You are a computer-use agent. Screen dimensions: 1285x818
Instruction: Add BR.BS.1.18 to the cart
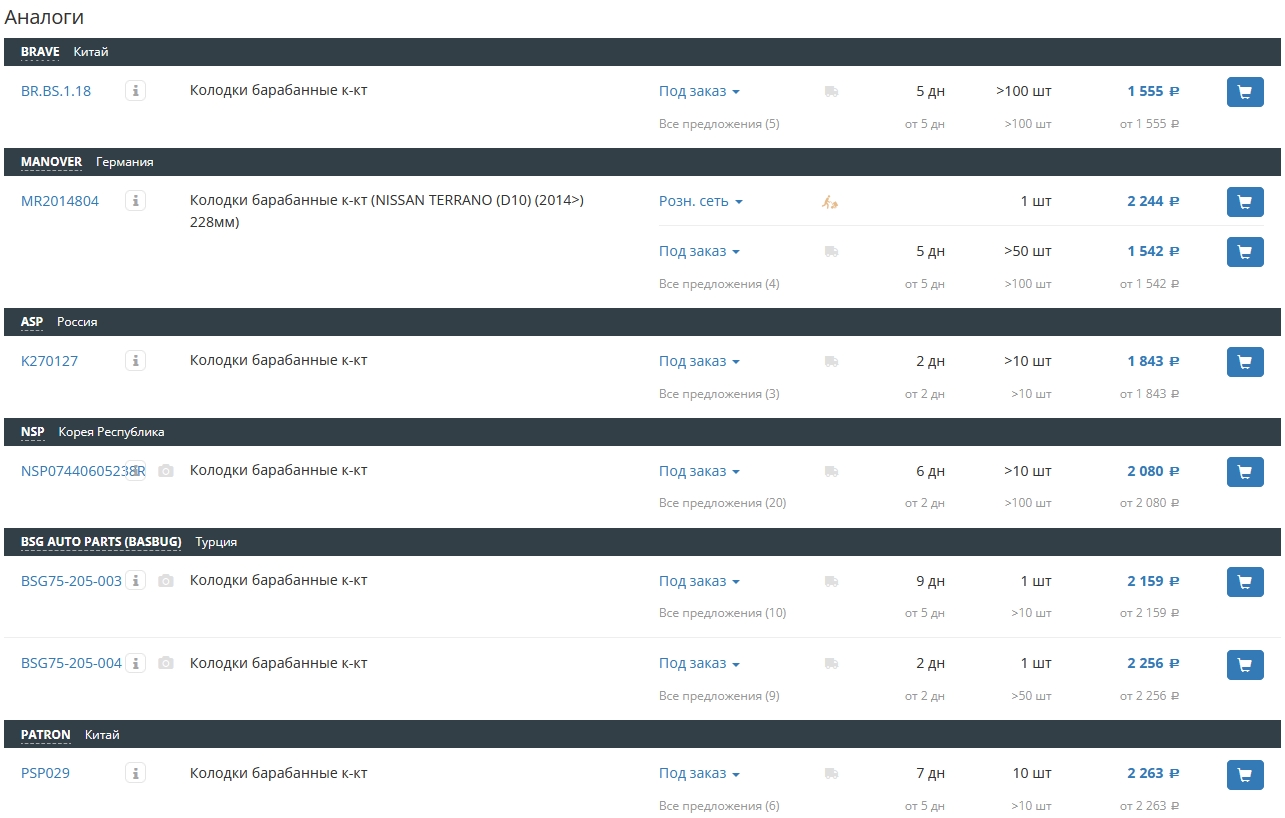pyautogui.click(x=1245, y=92)
